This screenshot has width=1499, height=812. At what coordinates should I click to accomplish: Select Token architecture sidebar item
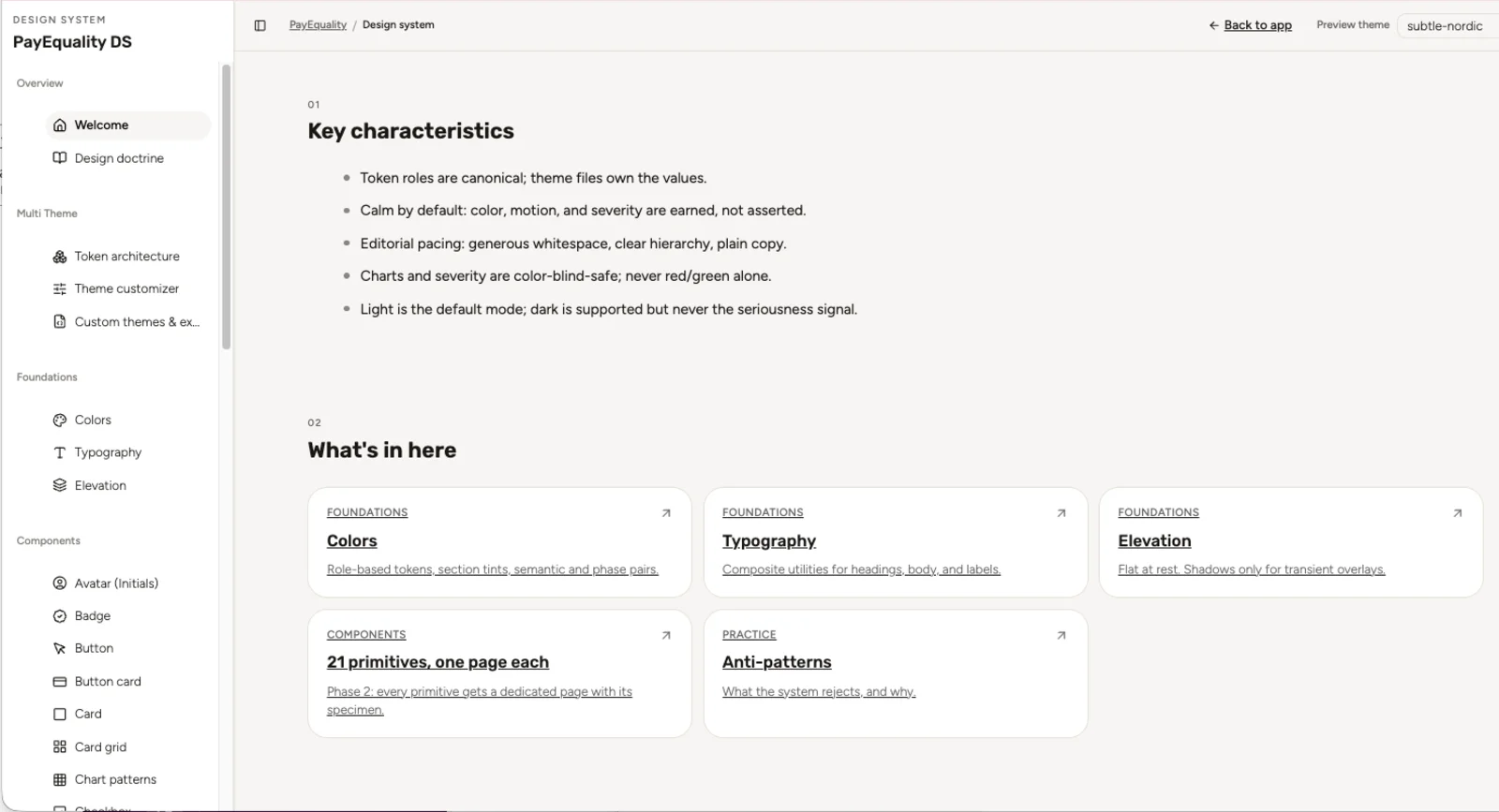click(x=128, y=257)
